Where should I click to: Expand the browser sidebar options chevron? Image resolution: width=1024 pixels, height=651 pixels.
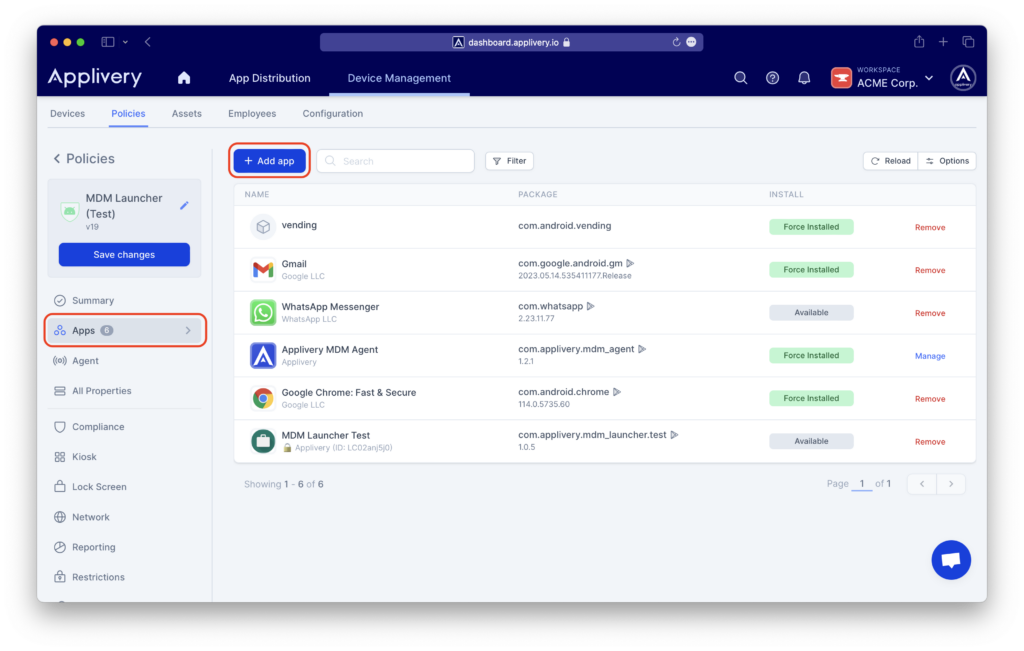[125, 42]
